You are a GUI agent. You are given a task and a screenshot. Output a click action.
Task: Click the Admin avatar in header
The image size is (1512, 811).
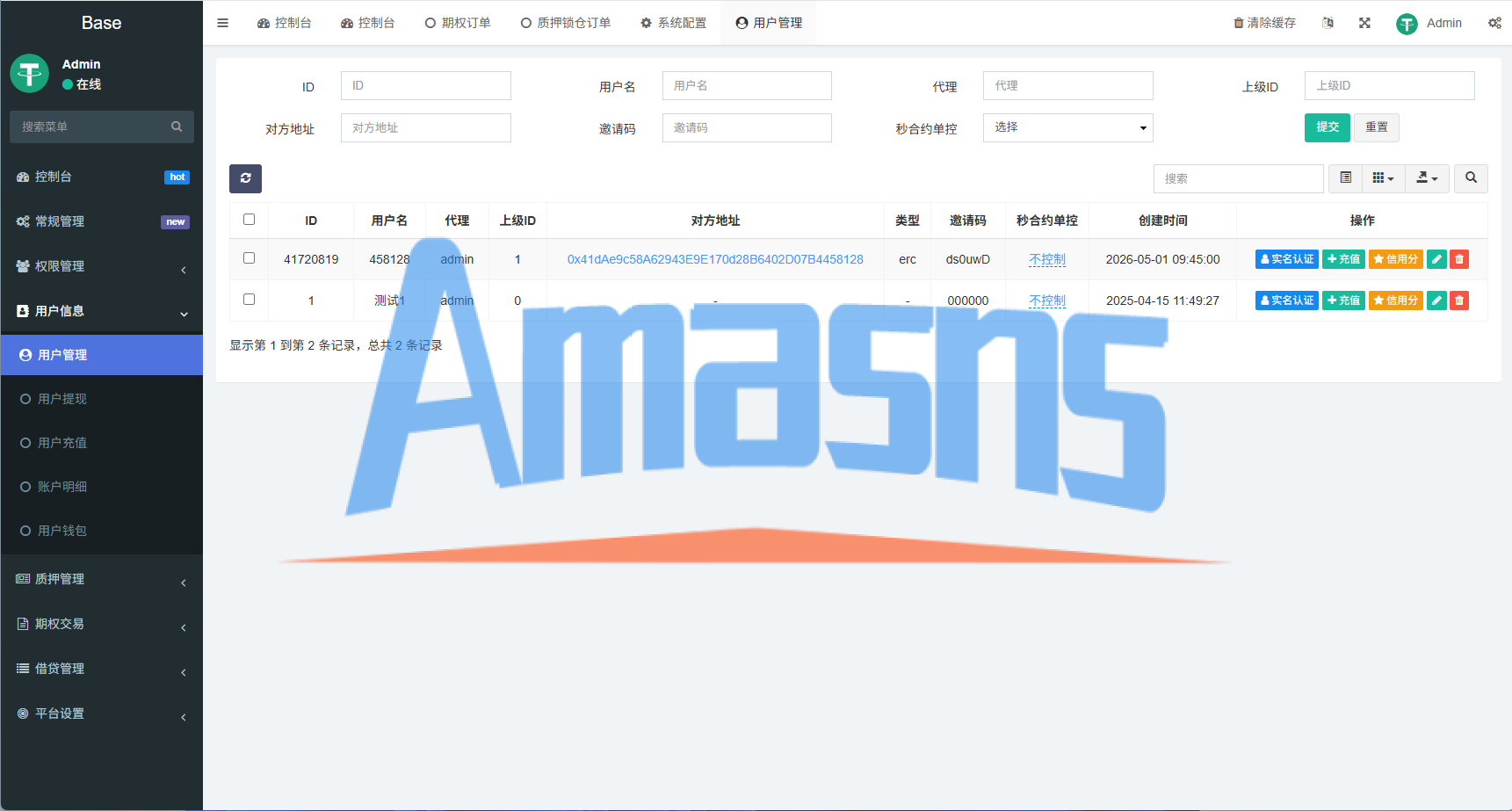click(1407, 24)
